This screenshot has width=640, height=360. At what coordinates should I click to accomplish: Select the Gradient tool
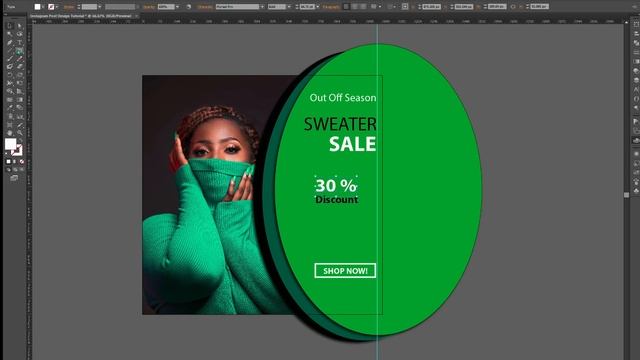tap(20, 100)
